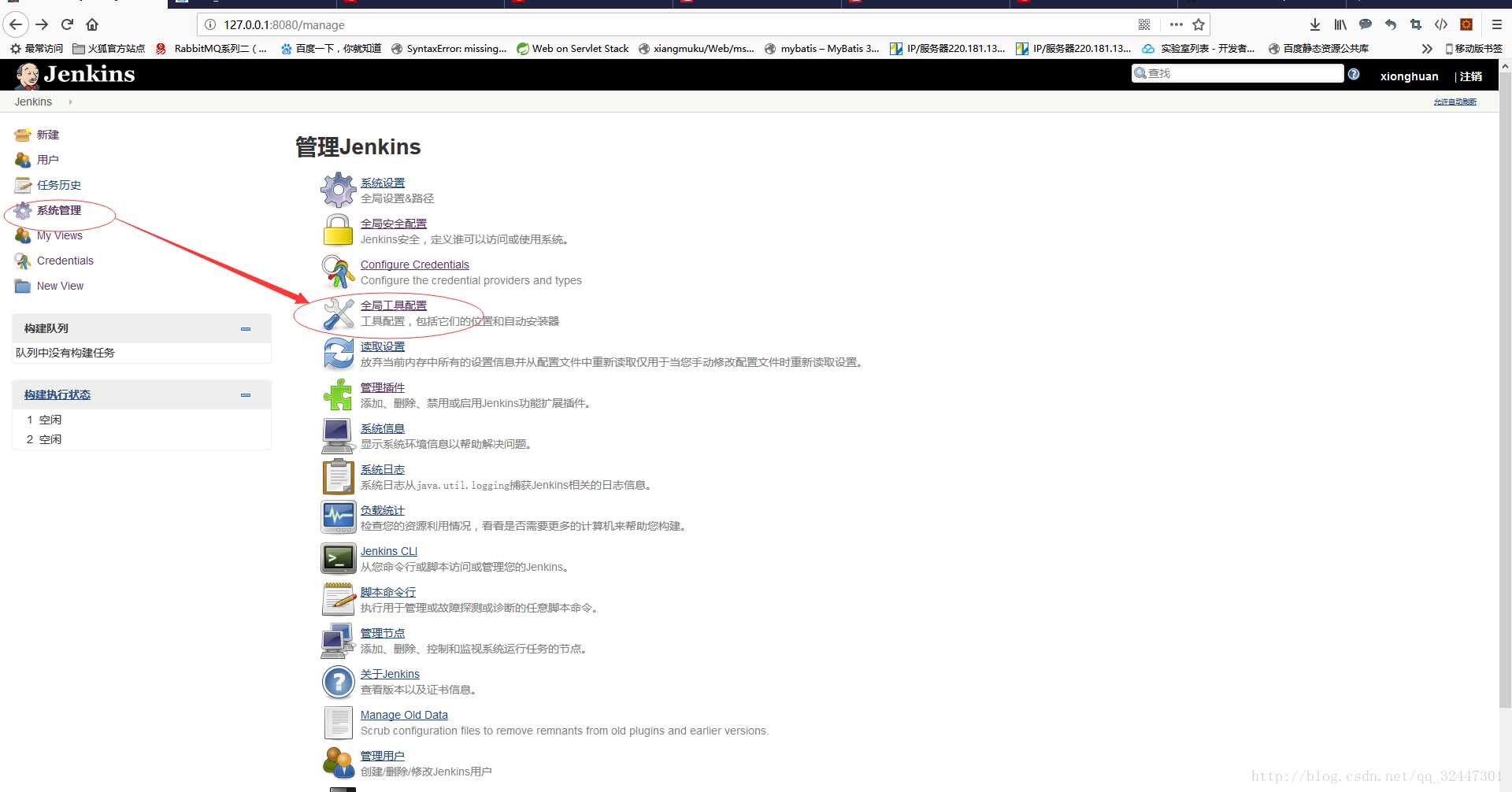Screen dimensions: 1512x792
Task: Collapse the 构建执行状态 panel
Action: tap(246, 394)
